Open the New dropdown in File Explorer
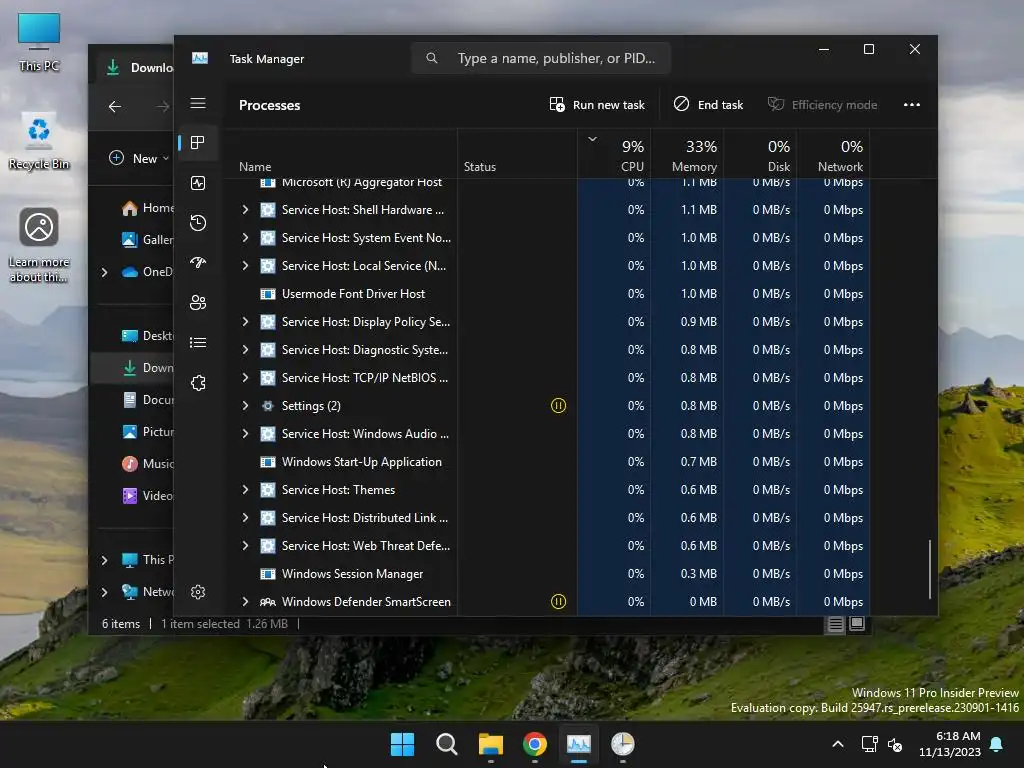Viewport: 1024px width, 768px height. [x=138, y=159]
